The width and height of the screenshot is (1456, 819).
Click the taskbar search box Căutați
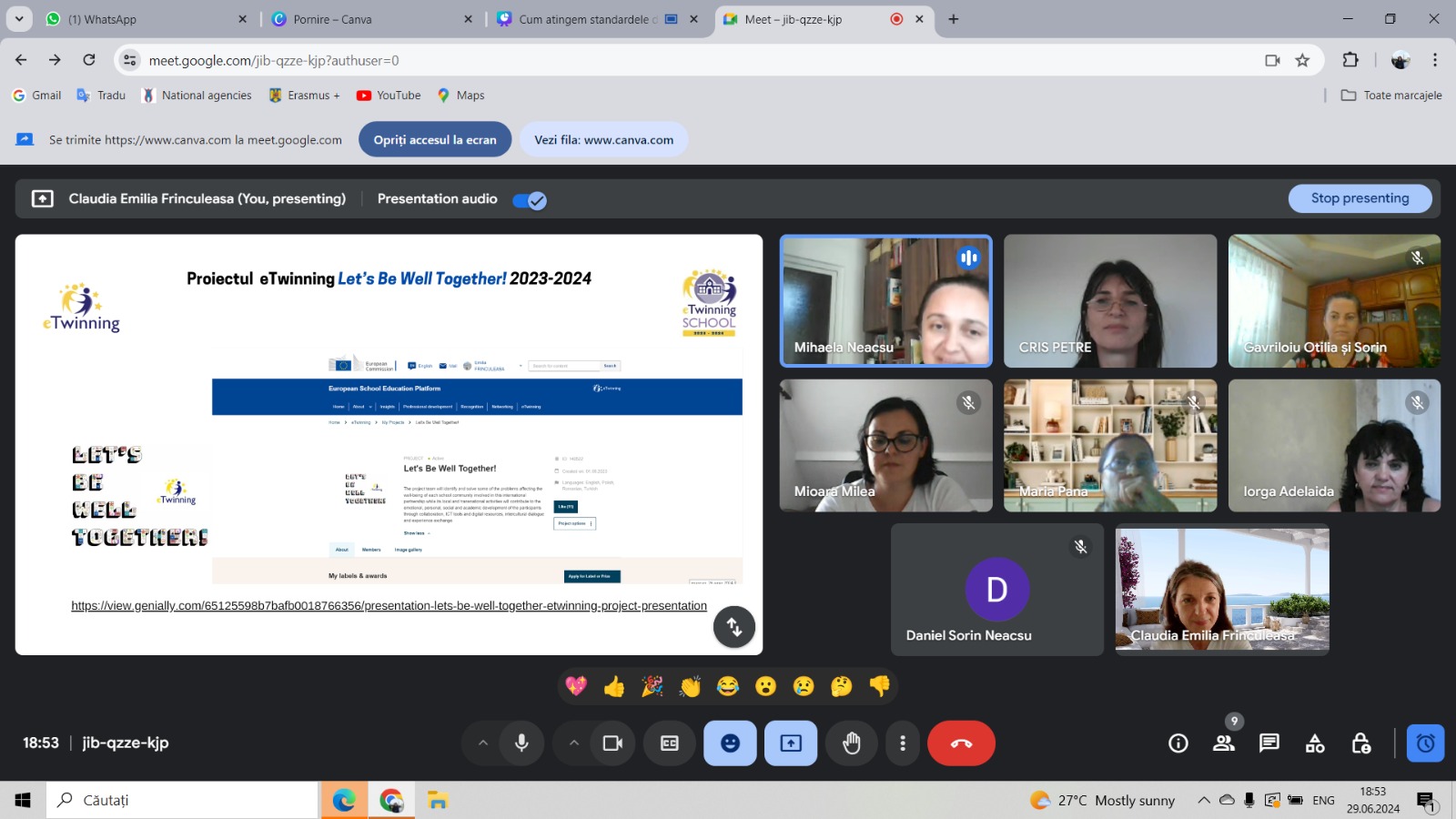point(182,800)
